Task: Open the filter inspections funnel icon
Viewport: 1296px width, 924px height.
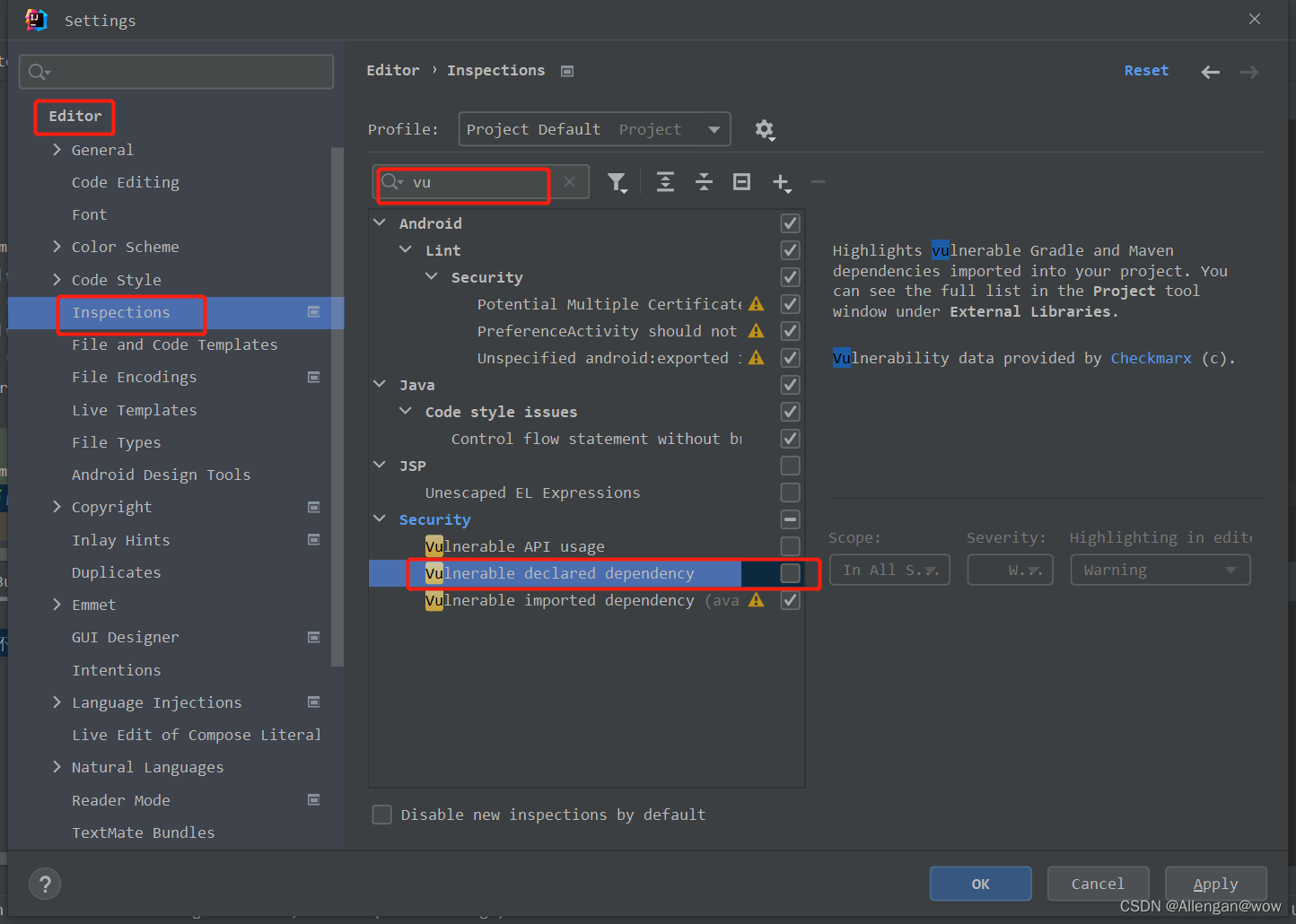Action: click(x=617, y=183)
